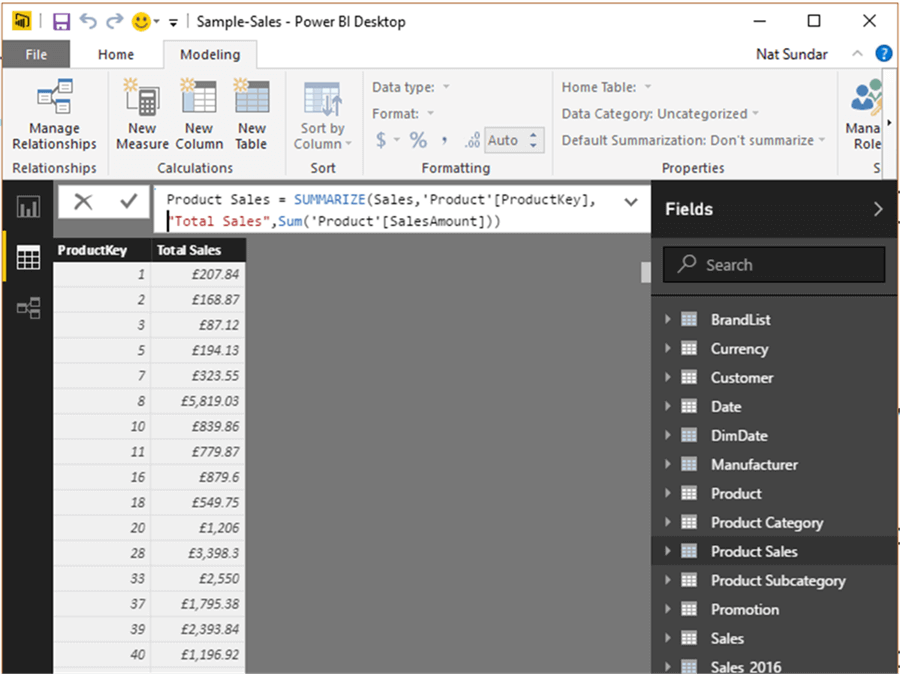Redo the last action

(x=115, y=21)
